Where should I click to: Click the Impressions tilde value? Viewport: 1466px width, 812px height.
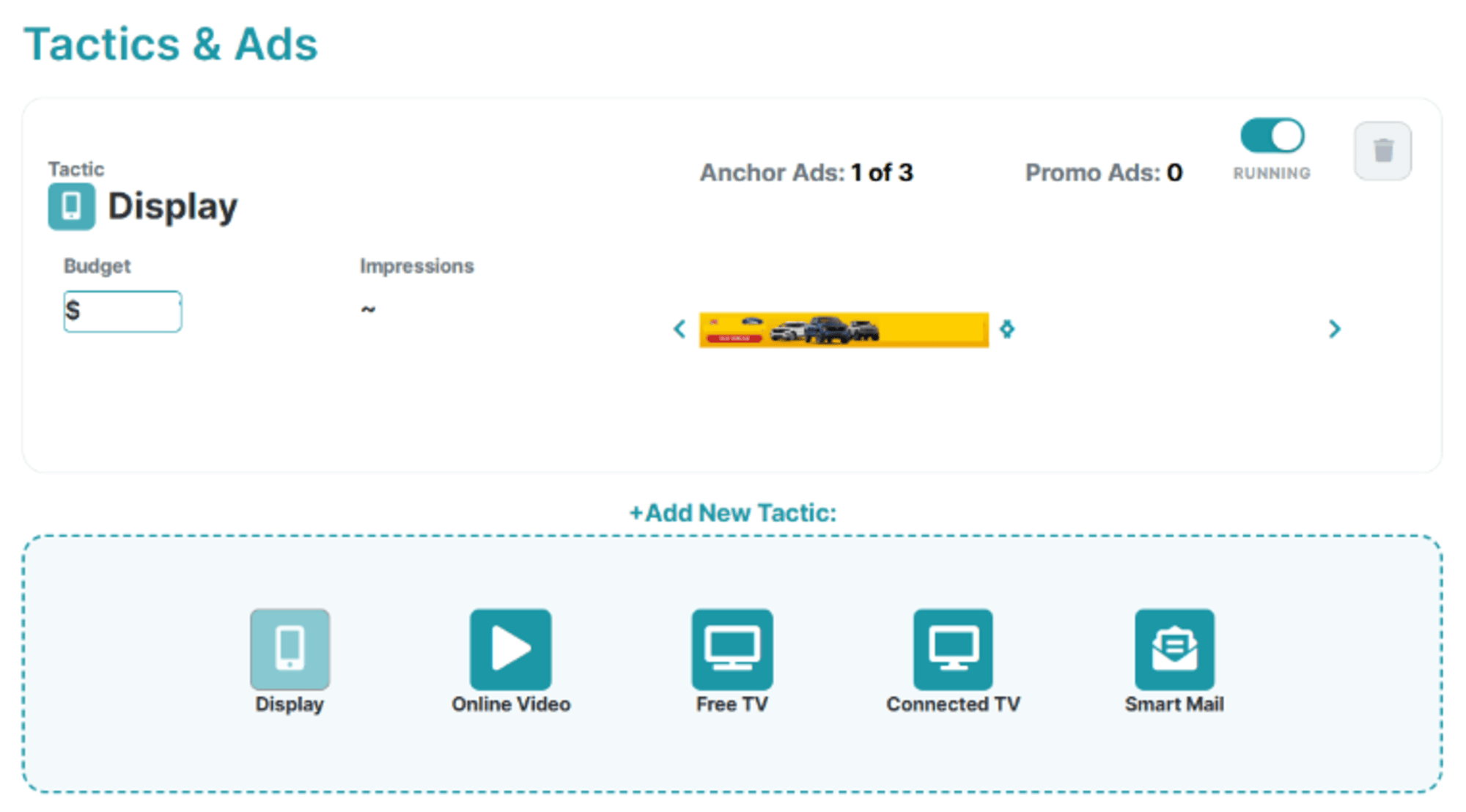point(368,309)
